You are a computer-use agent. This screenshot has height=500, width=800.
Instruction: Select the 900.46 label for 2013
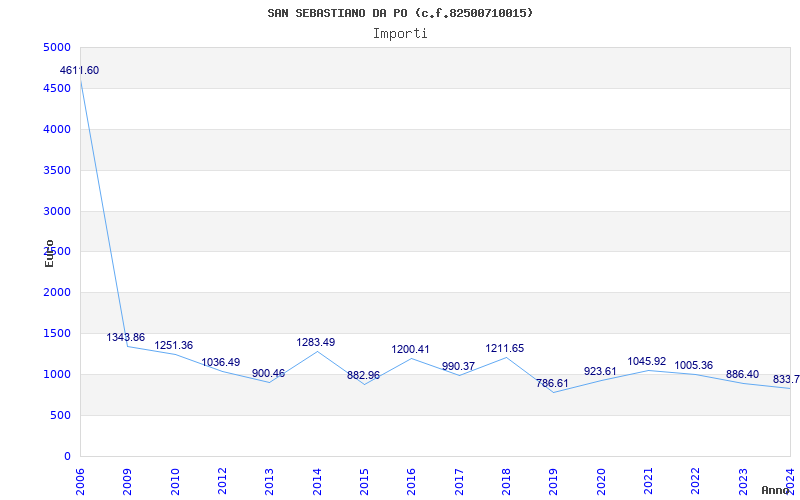pyautogui.click(x=268, y=373)
